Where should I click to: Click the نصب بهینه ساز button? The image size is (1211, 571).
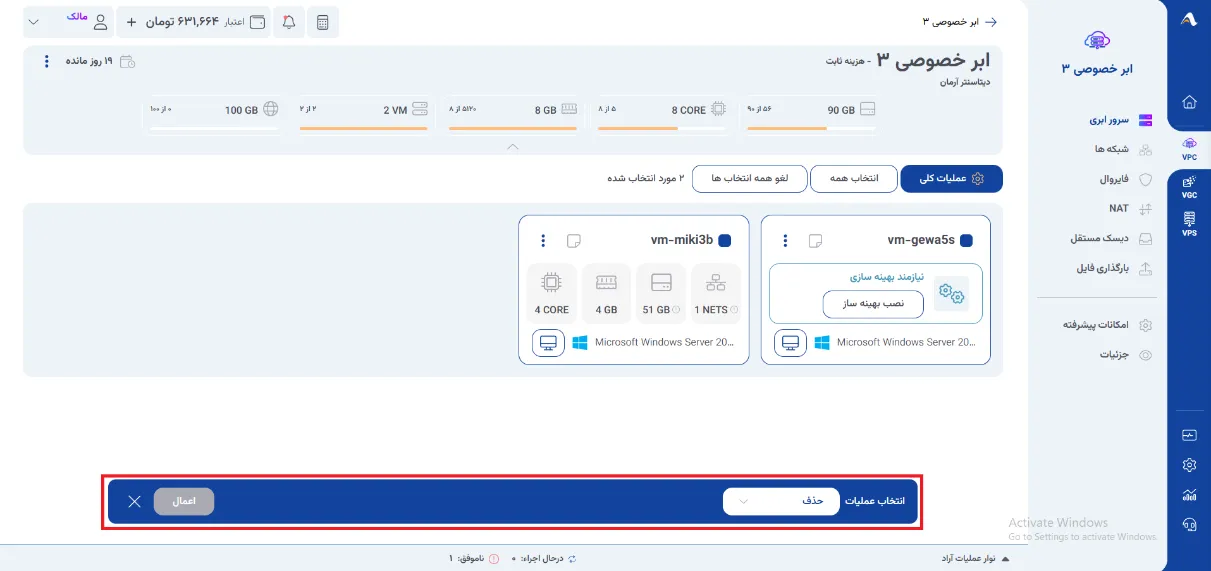click(x=873, y=304)
